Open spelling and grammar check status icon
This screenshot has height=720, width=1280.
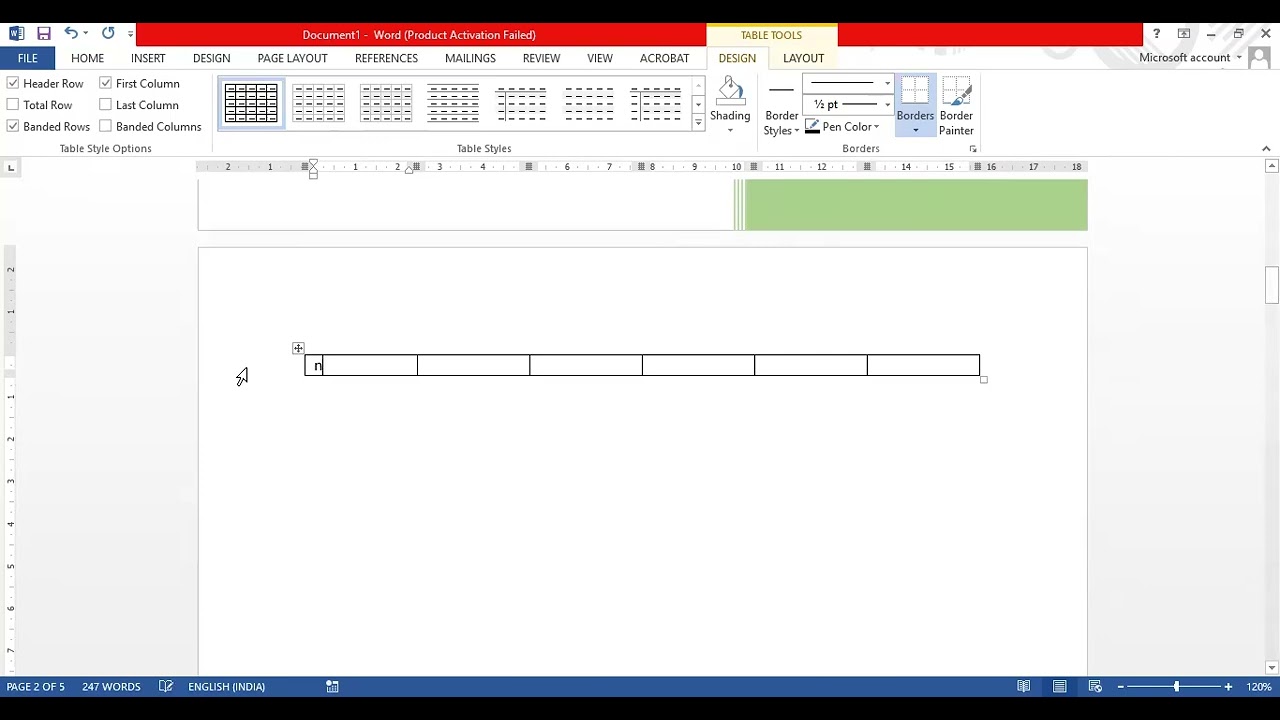tap(166, 687)
